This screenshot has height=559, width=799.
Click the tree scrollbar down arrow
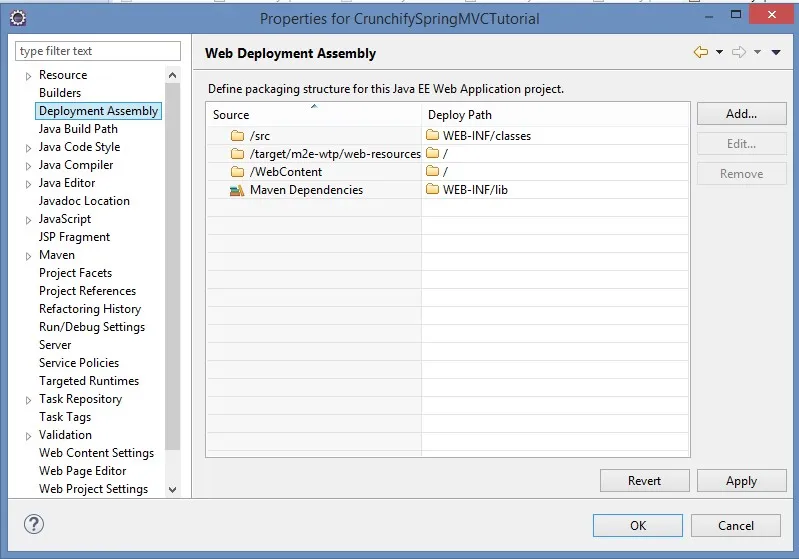tap(172, 490)
